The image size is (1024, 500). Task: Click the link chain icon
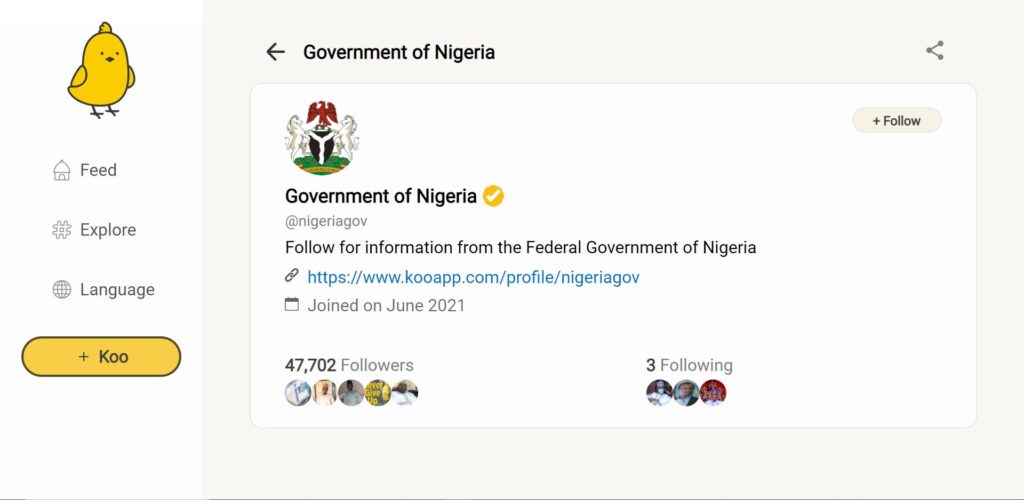(292, 275)
